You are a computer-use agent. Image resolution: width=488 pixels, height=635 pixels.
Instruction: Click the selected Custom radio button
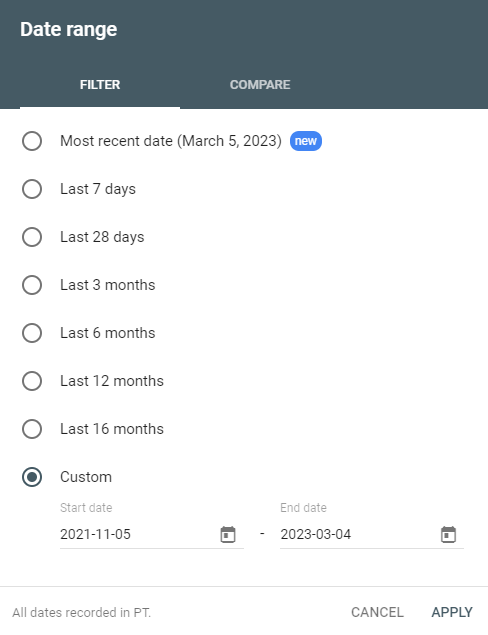click(32, 477)
